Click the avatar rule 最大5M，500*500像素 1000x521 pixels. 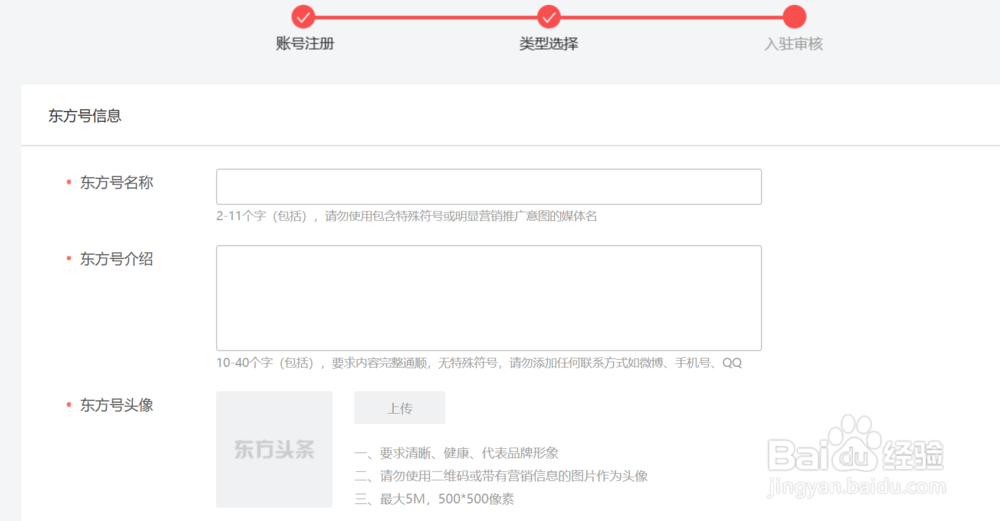pos(434,499)
